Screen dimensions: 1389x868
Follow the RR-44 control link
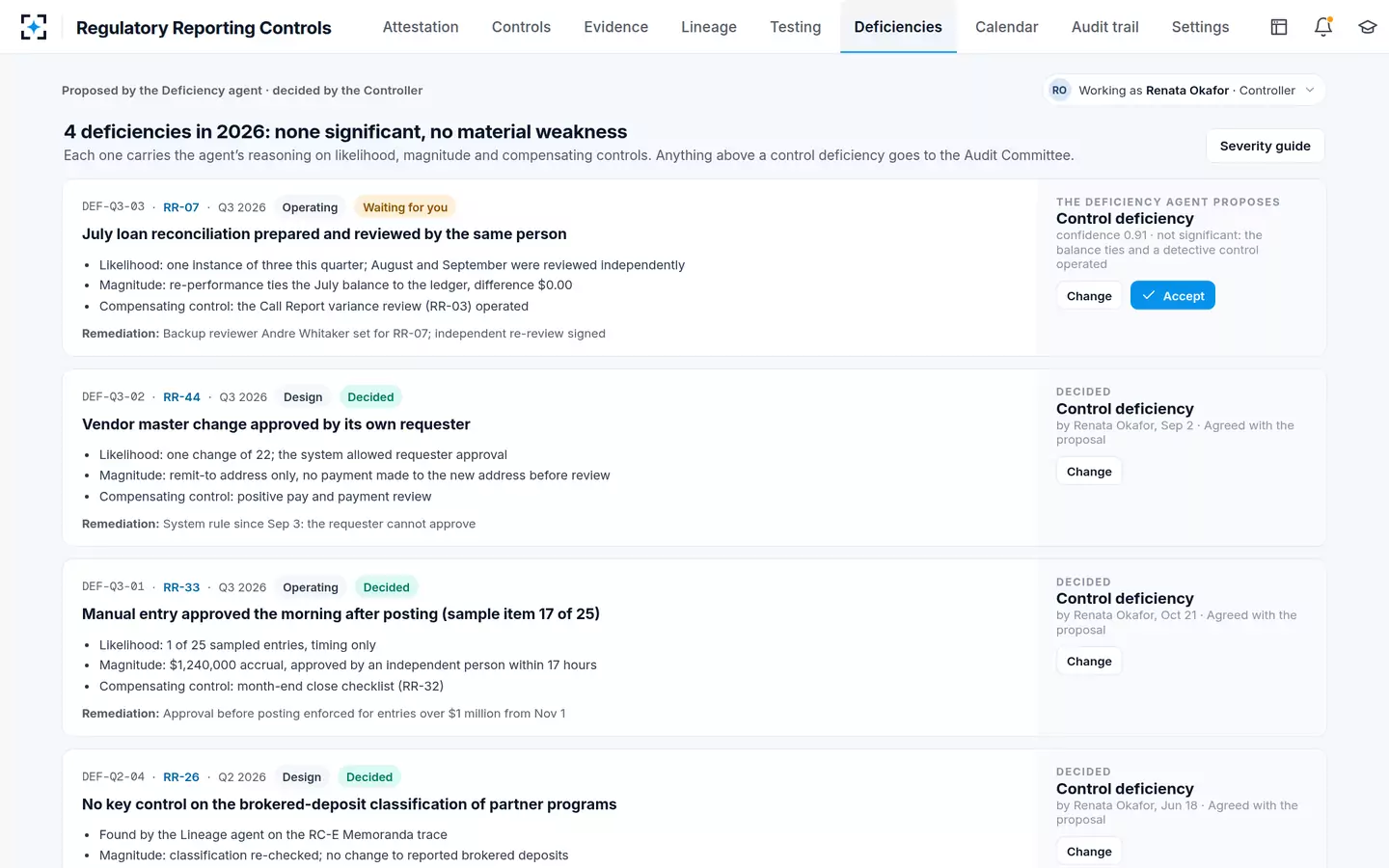[x=181, y=397]
